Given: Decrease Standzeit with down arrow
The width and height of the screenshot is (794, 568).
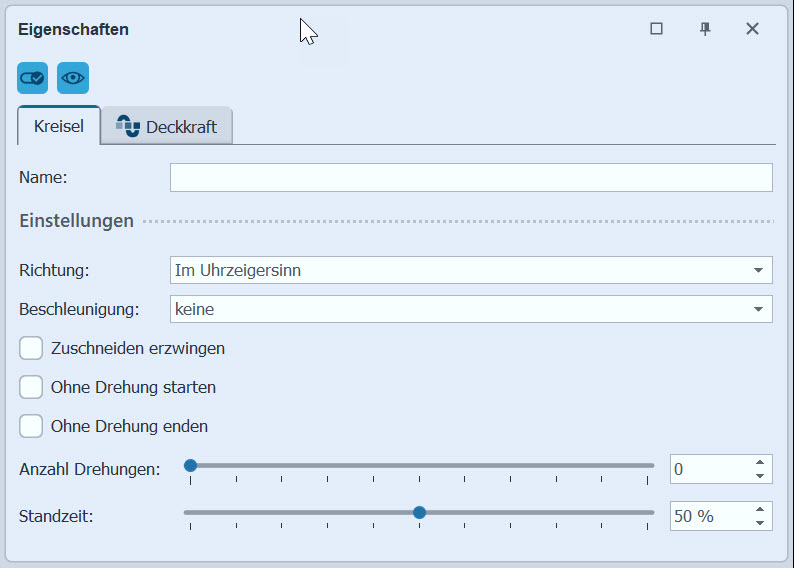Looking at the screenshot, I should click(x=760, y=523).
